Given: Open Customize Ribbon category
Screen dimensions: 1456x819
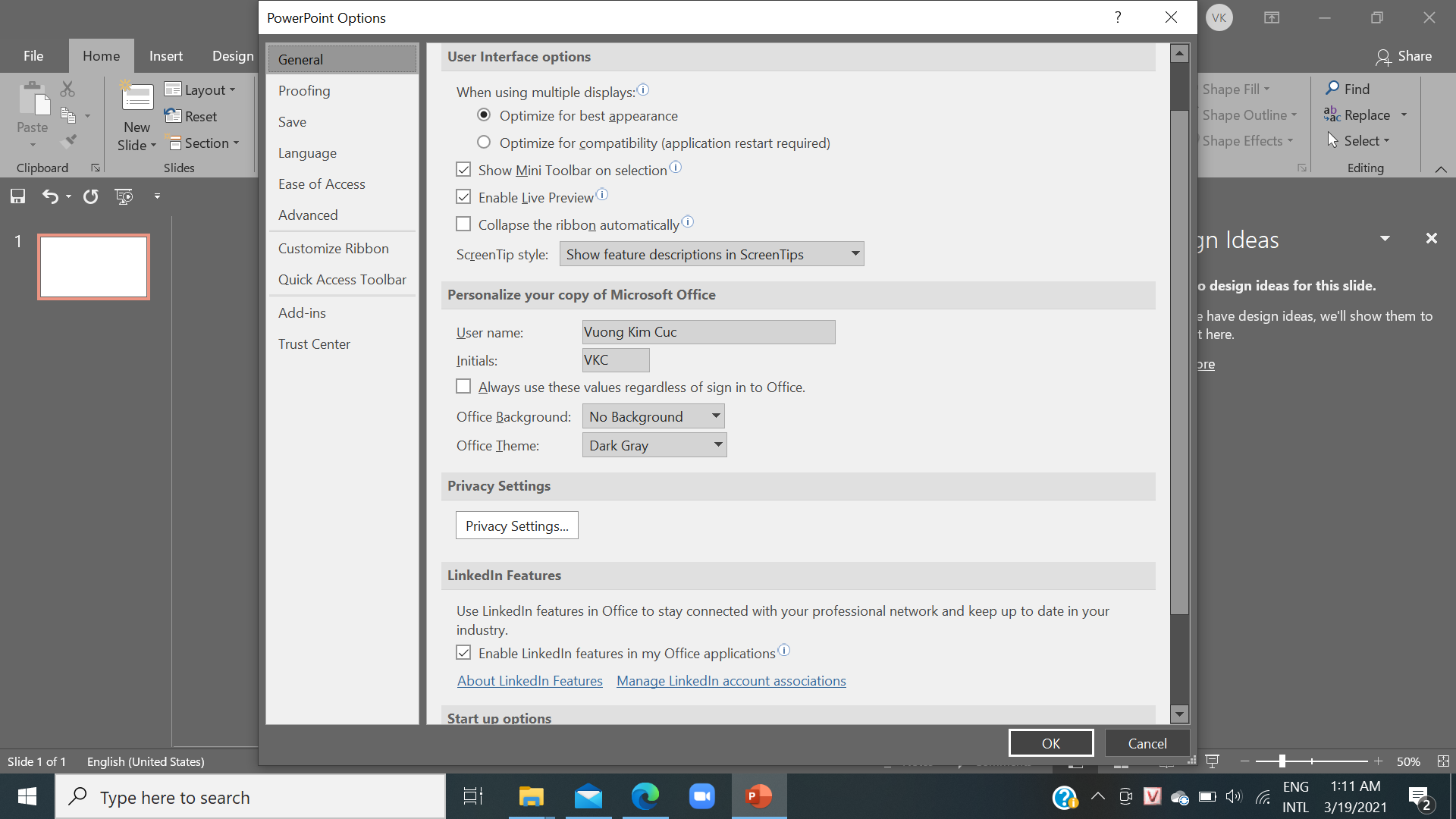Looking at the screenshot, I should (342, 248).
